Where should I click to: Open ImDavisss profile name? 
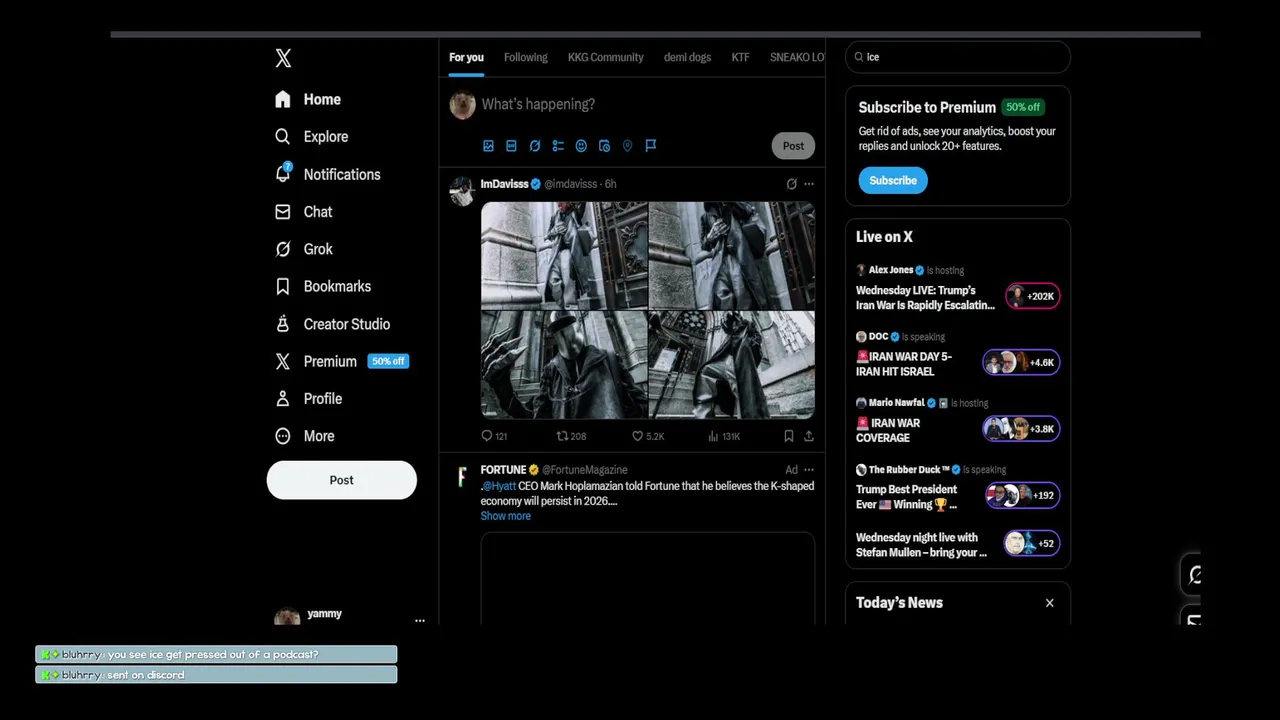point(504,184)
